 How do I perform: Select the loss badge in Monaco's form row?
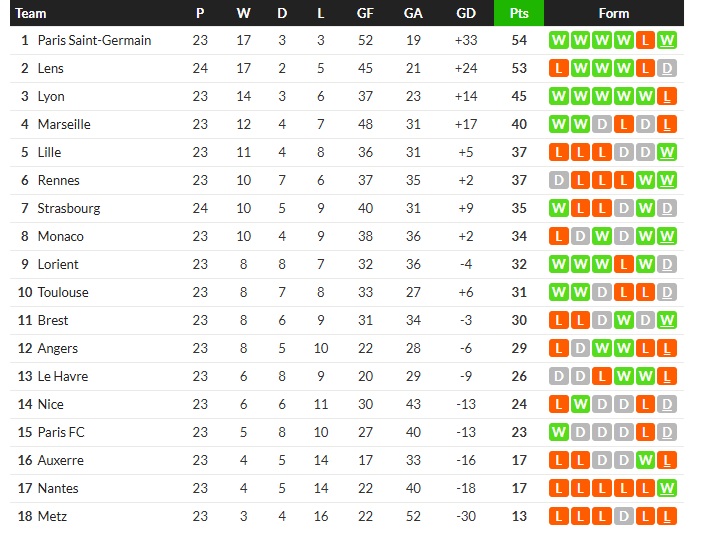tap(558, 236)
